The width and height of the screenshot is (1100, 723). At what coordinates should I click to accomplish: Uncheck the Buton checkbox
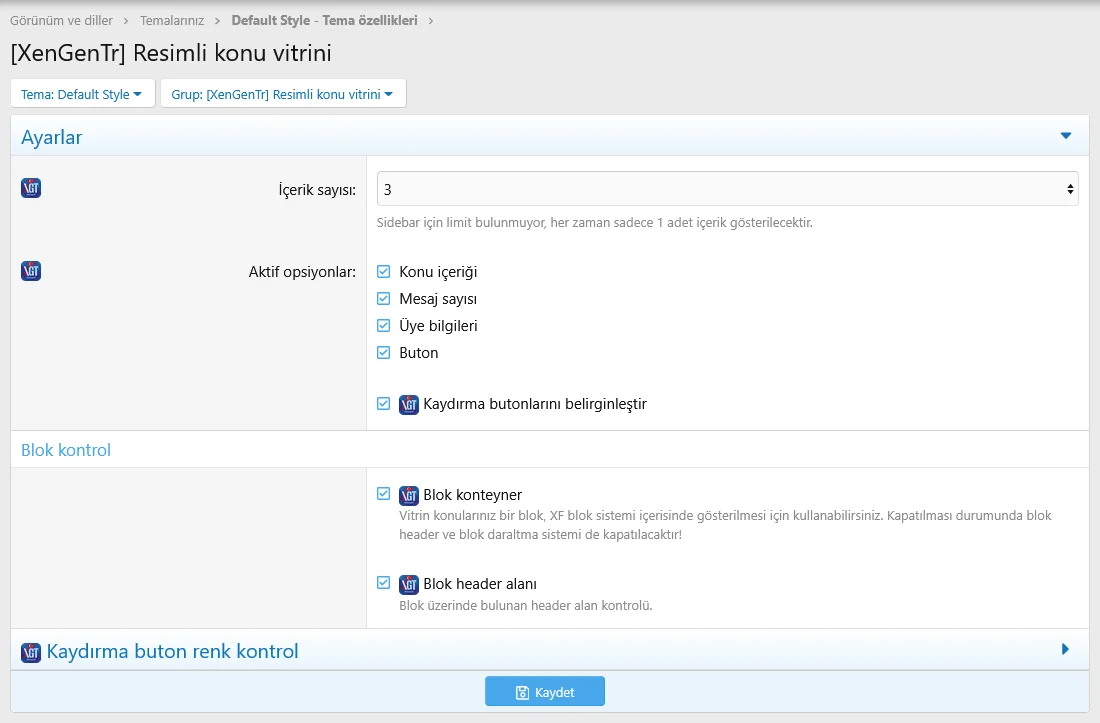384,352
